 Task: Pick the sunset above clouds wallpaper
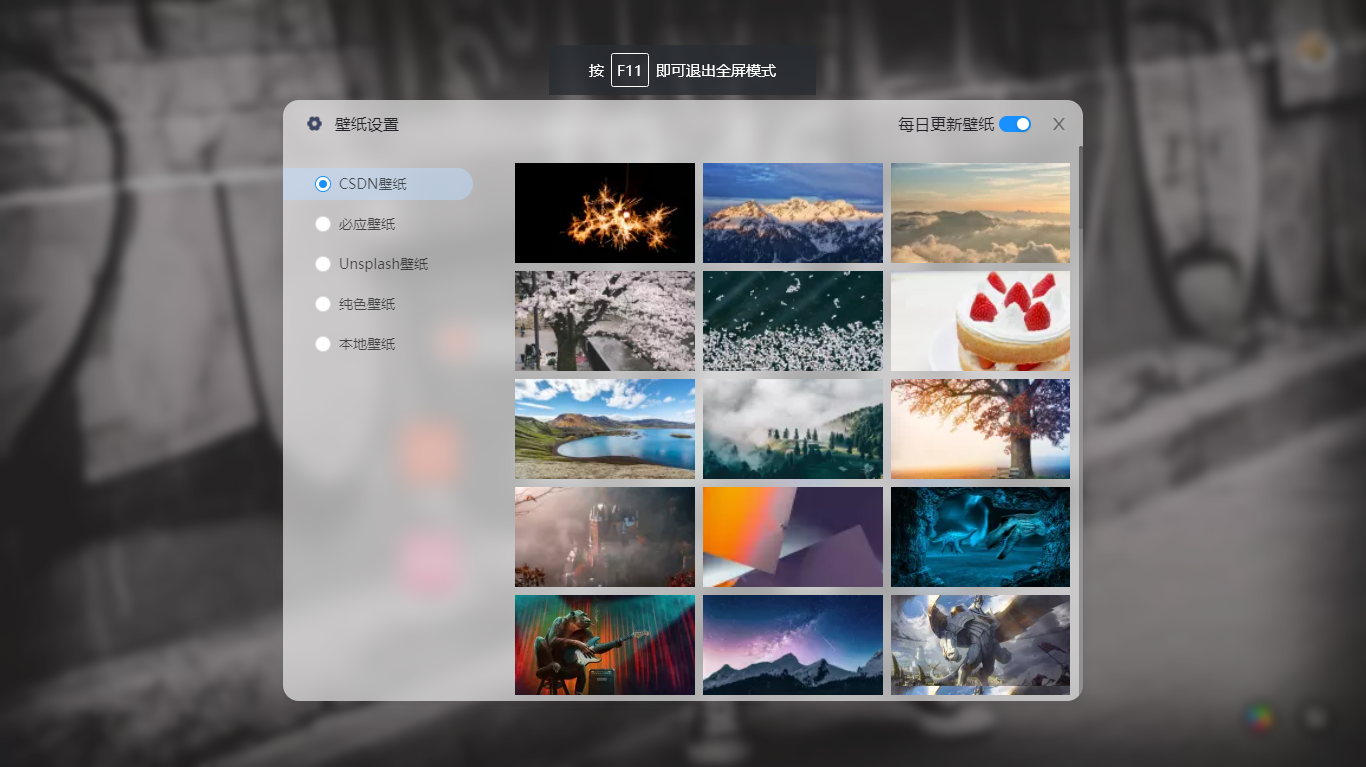(980, 213)
